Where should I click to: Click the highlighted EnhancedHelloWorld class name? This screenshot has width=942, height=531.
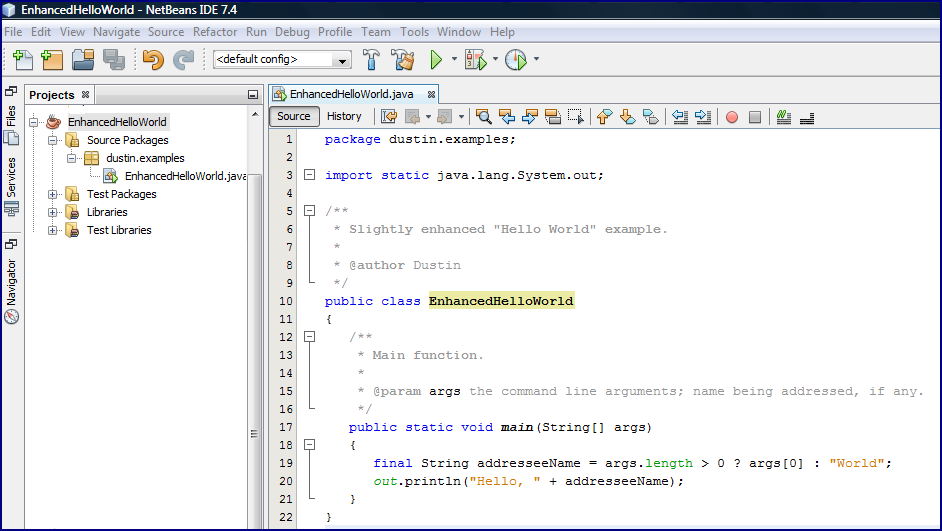501,301
